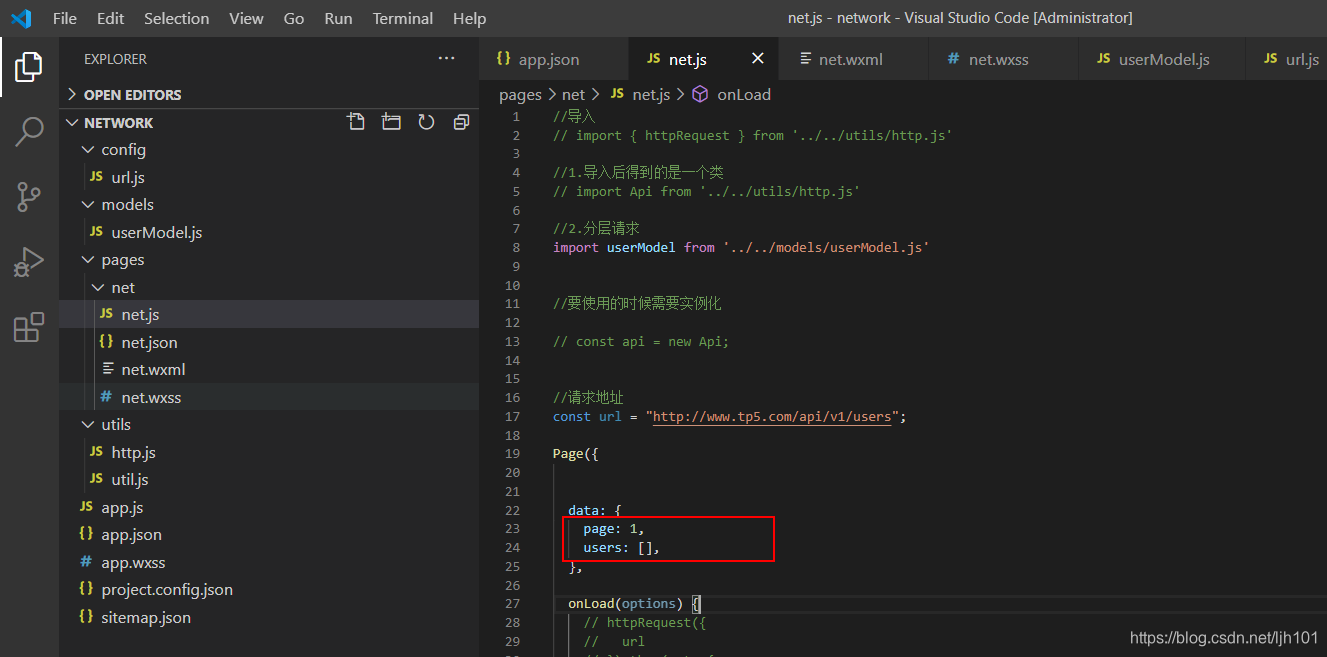This screenshot has width=1327, height=657.
Task: Open the Run menu
Action: pos(339,18)
